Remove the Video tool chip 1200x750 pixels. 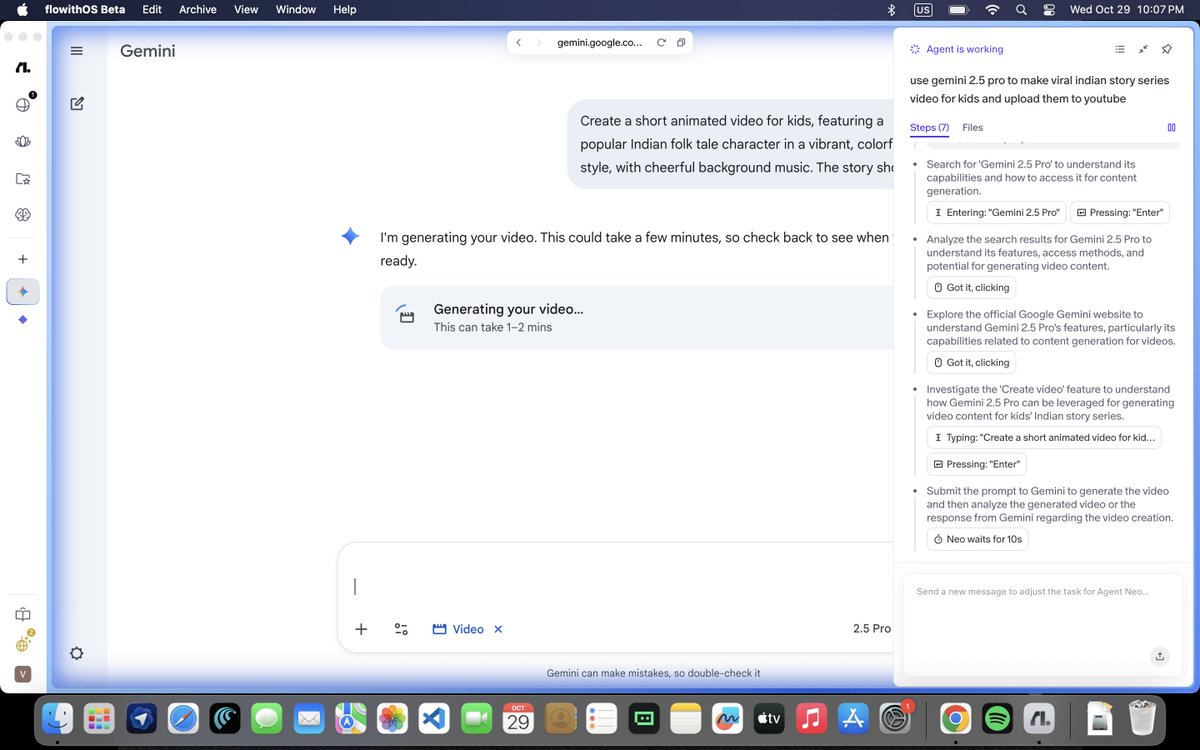(x=498, y=629)
